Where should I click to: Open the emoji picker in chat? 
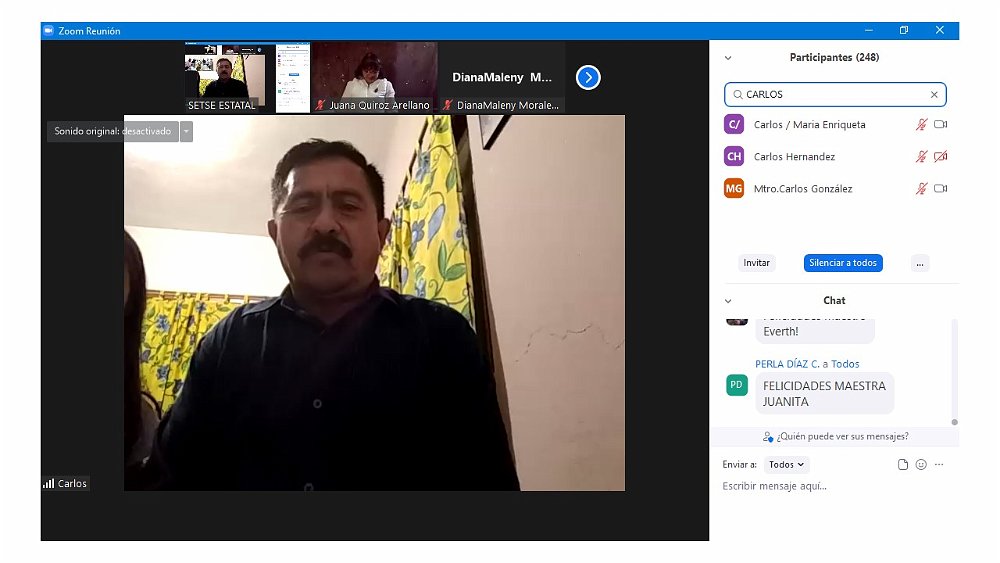(921, 465)
